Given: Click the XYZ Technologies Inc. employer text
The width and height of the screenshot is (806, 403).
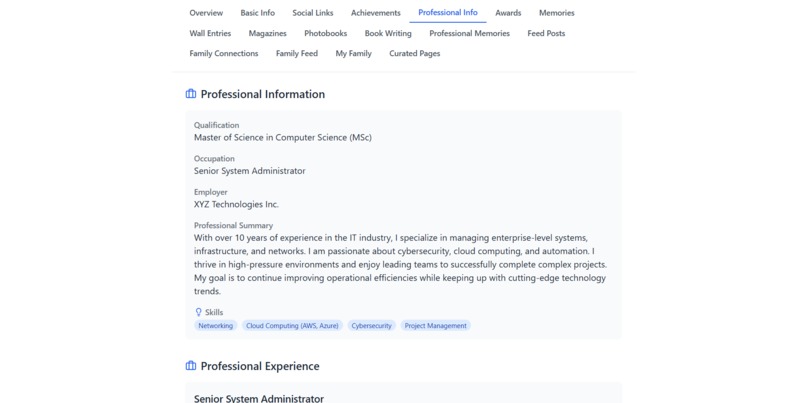Looking at the screenshot, I should (x=236, y=205).
